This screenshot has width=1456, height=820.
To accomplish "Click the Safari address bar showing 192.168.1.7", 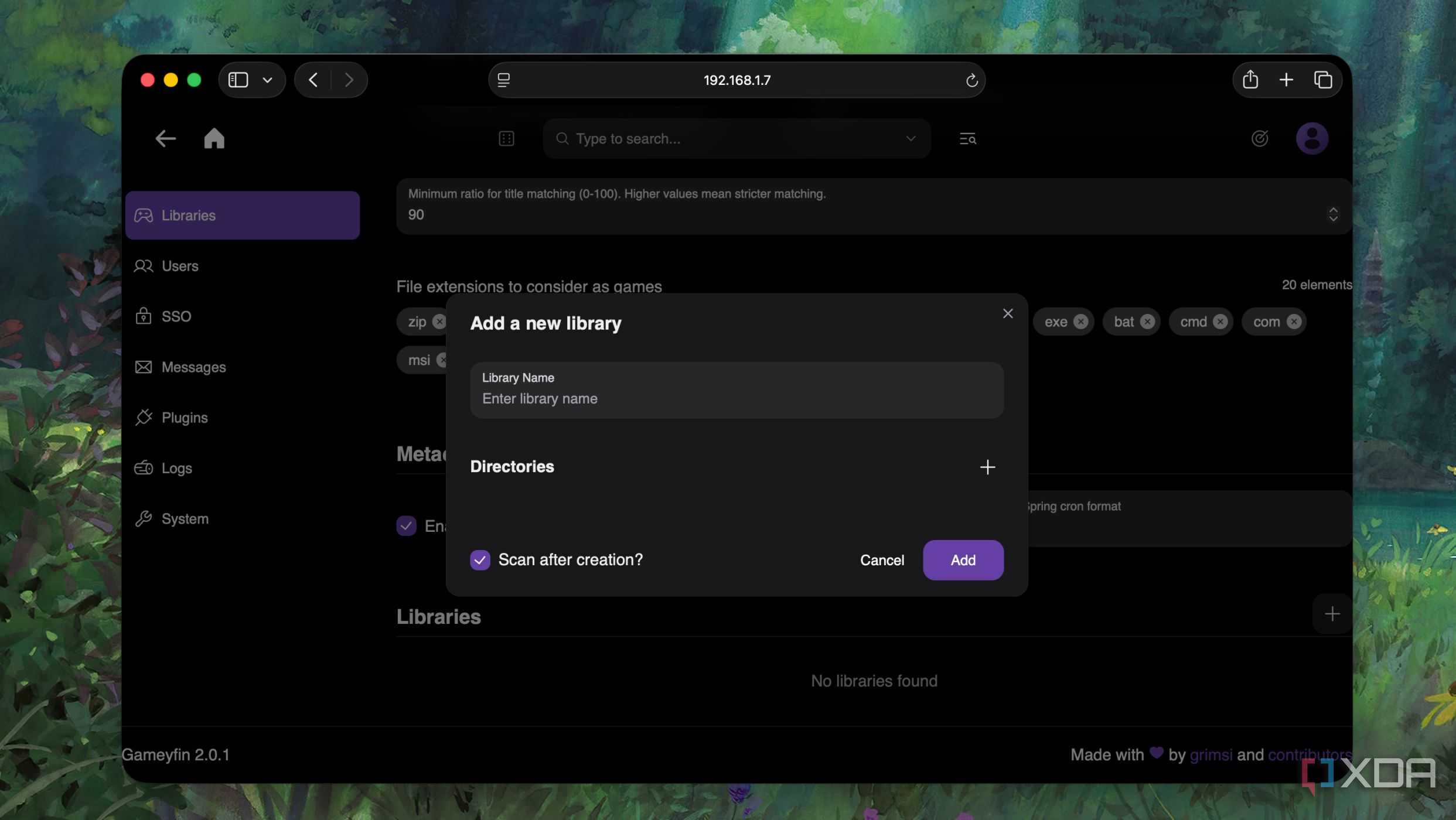I will (x=736, y=80).
